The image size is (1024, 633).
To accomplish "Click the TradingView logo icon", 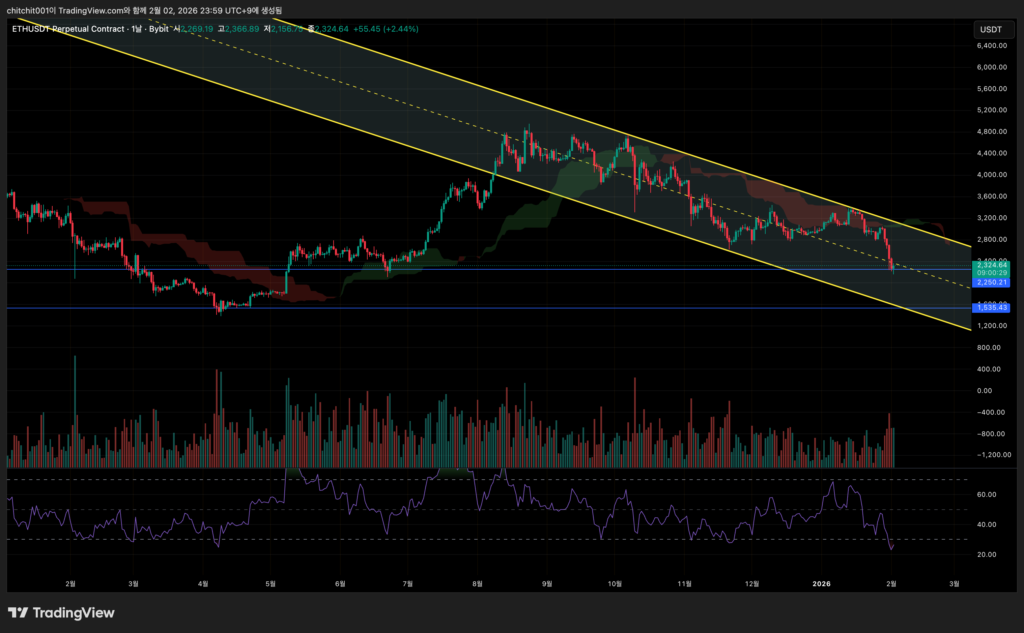I will pyautogui.click(x=18, y=612).
